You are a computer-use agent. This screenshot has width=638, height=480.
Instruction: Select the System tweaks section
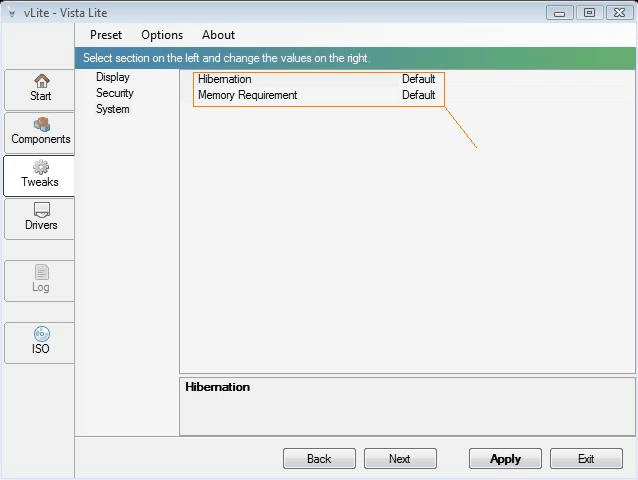pyautogui.click(x=113, y=109)
